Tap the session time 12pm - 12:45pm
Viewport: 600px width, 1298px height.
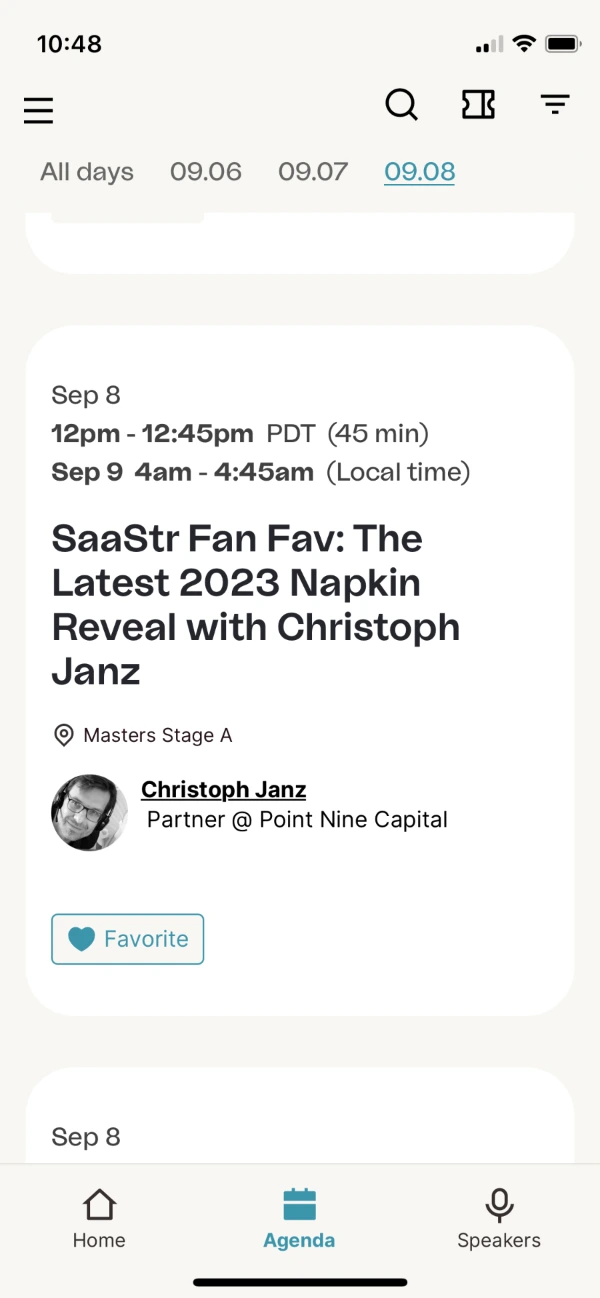click(152, 434)
